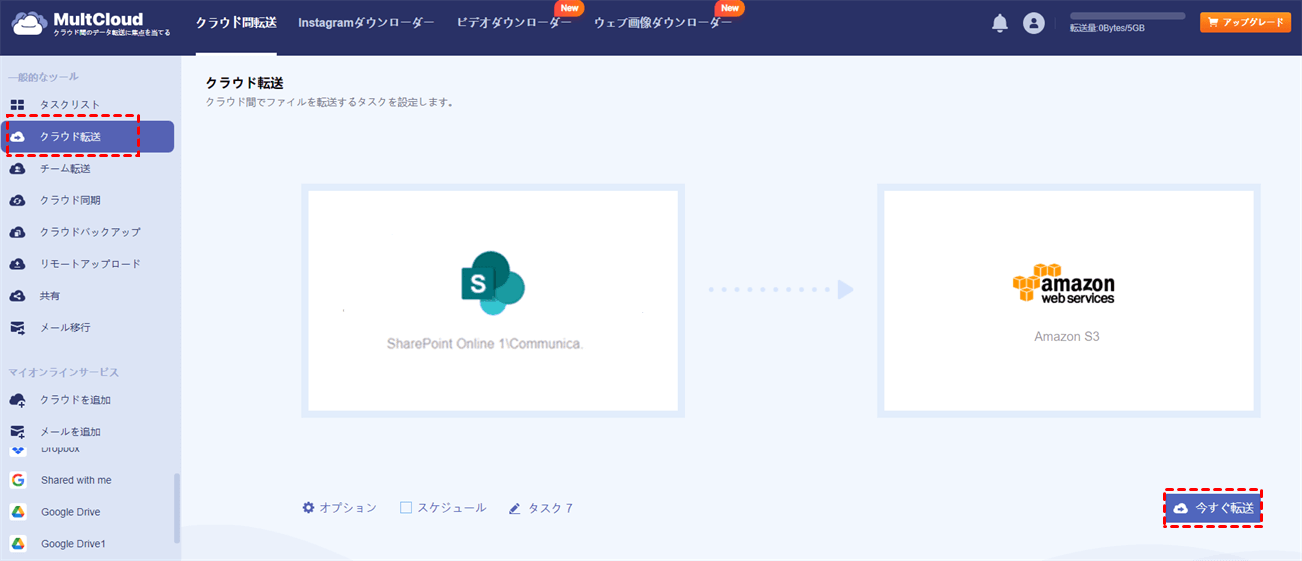Click the クラウドを追加 plus-cloud icon
This screenshot has height=561, width=1302.
pyautogui.click(x=17, y=400)
